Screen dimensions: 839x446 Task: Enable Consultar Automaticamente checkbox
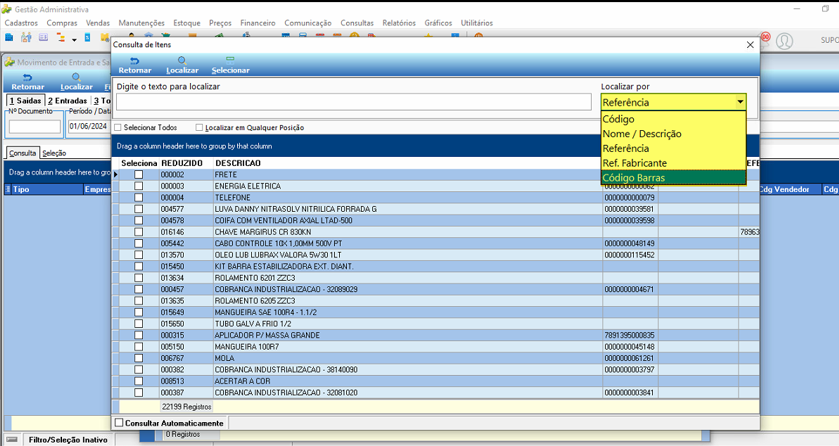[x=119, y=423]
